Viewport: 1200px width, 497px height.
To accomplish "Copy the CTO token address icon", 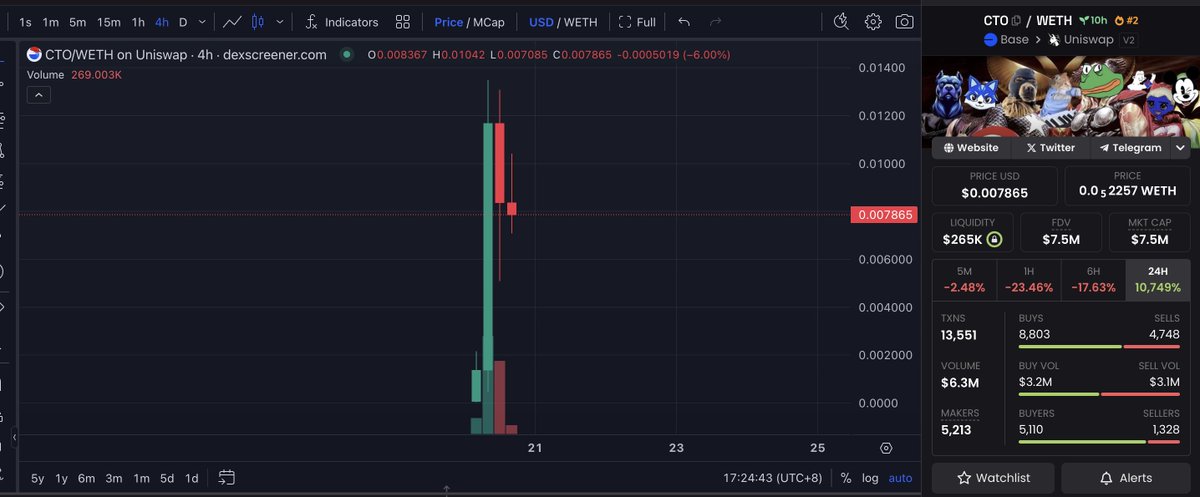I will click(x=1016, y=19).
